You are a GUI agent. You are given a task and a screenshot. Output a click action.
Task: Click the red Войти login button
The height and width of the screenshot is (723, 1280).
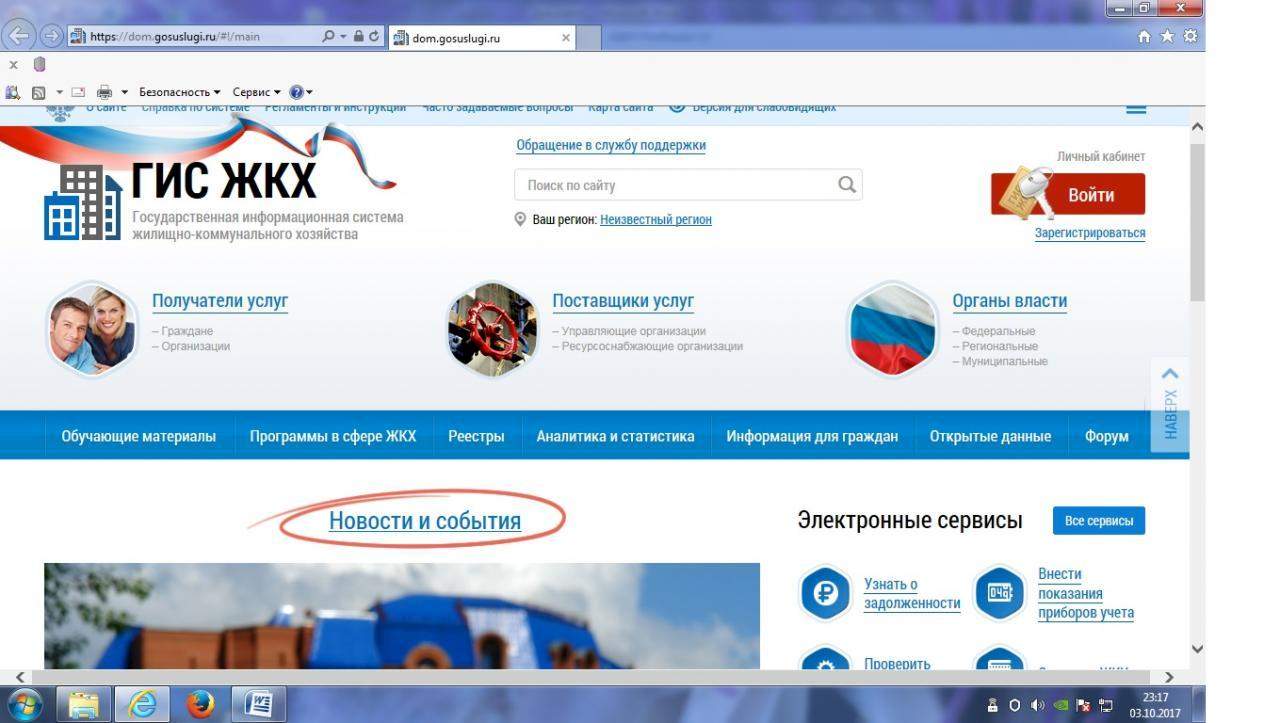pos(1068,195)
